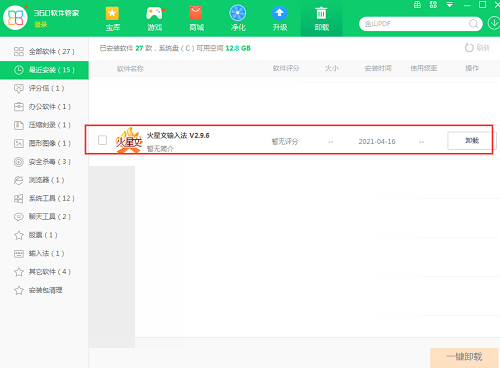Select 压缩刻录 (1) category
This screenshot has height=368, width=500.
click(44, 125)
